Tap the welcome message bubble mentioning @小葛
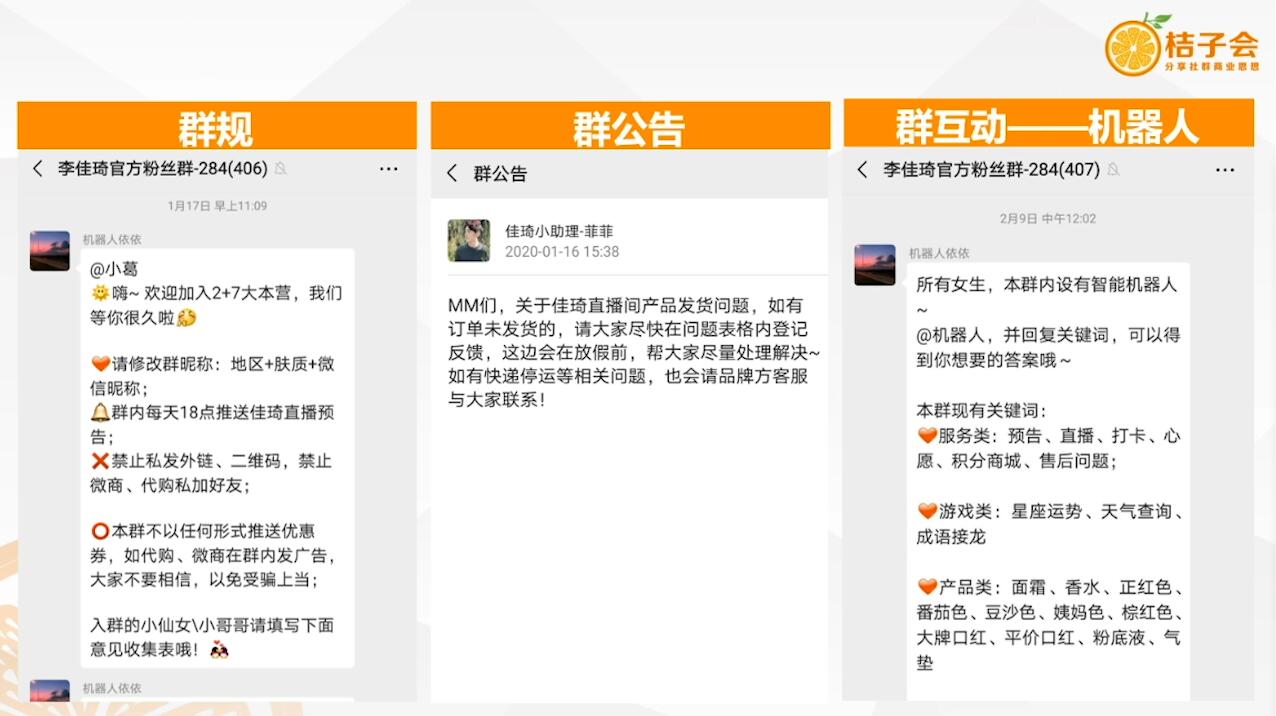This screenshot has width=1276, height=716. [217, 458]
